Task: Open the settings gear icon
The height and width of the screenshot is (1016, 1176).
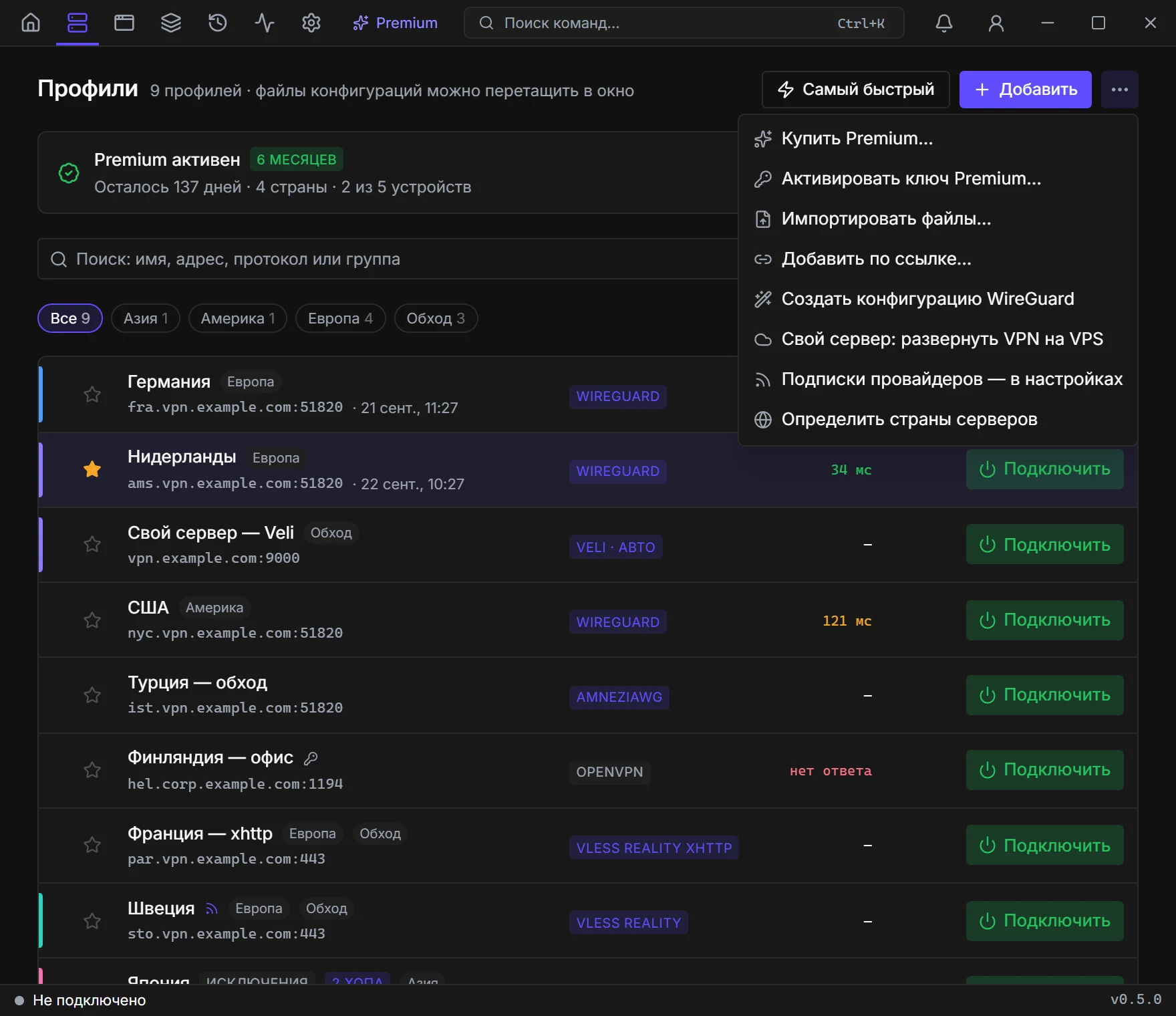Action: (311, 23)
